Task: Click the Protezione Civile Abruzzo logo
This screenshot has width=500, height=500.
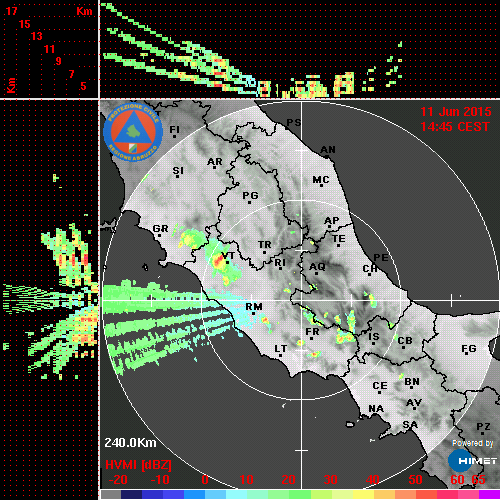Action: [x=133, y=132]
